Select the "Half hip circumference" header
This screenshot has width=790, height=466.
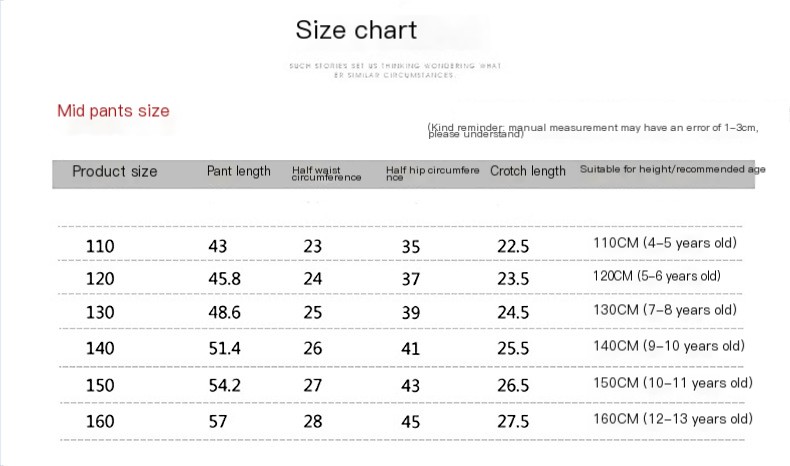[433, 174]
